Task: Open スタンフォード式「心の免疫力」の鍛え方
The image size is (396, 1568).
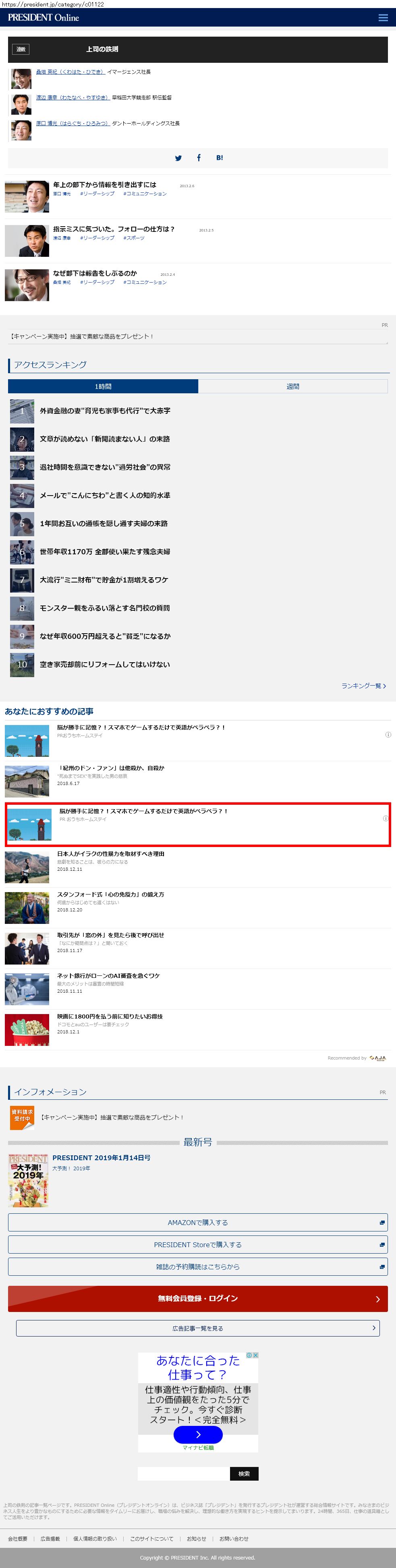Action: [111, 894]
